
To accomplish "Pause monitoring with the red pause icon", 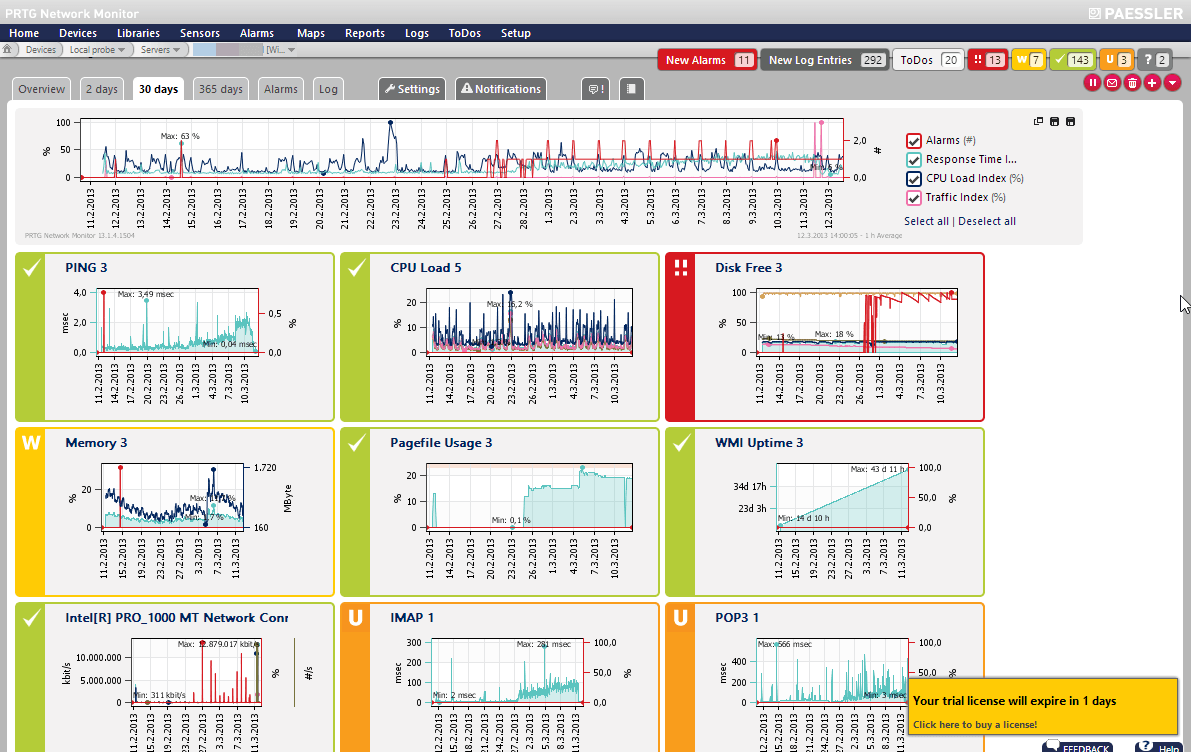I will click(1092, 83).
